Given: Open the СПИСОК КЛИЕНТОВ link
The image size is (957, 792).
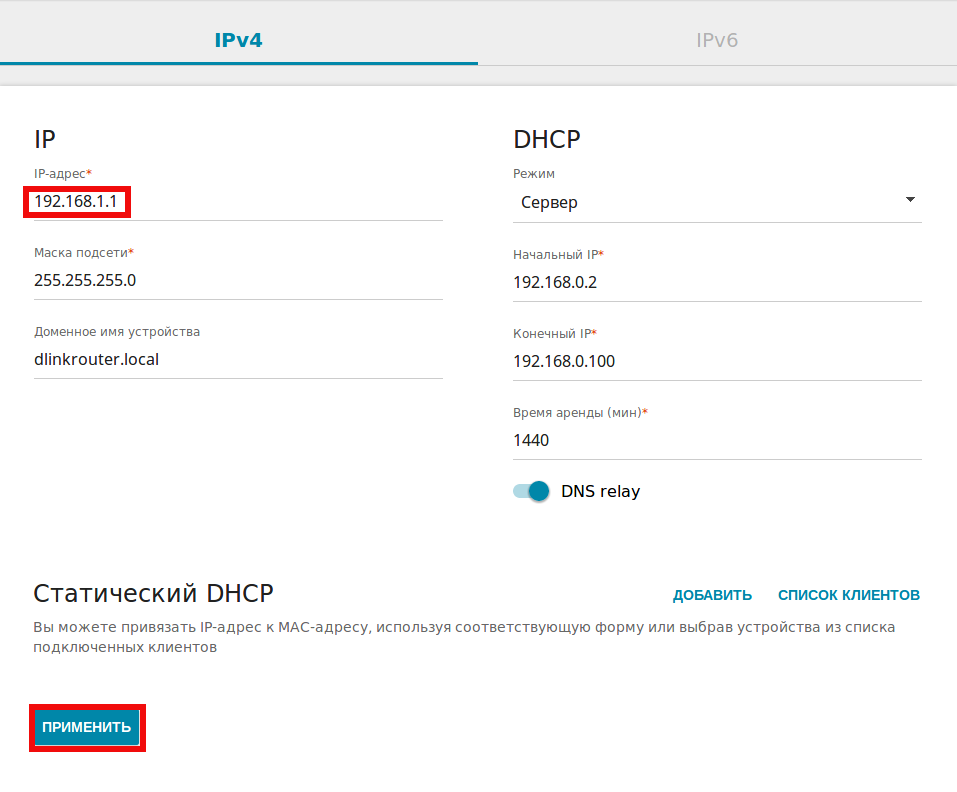Looking at the screenshot, I should [x=848, y=595].
